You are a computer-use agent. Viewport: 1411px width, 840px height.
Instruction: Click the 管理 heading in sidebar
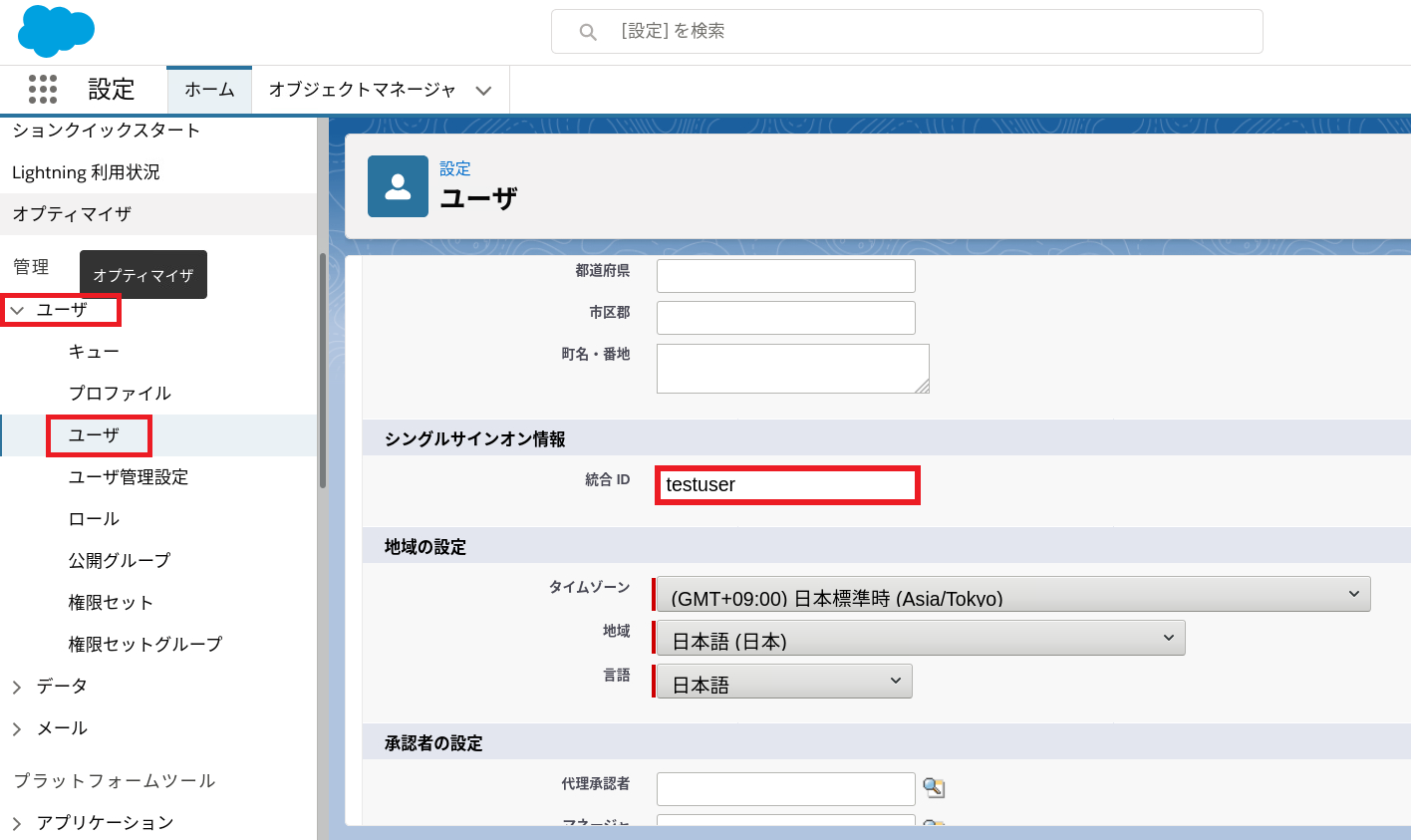point(31,267)
